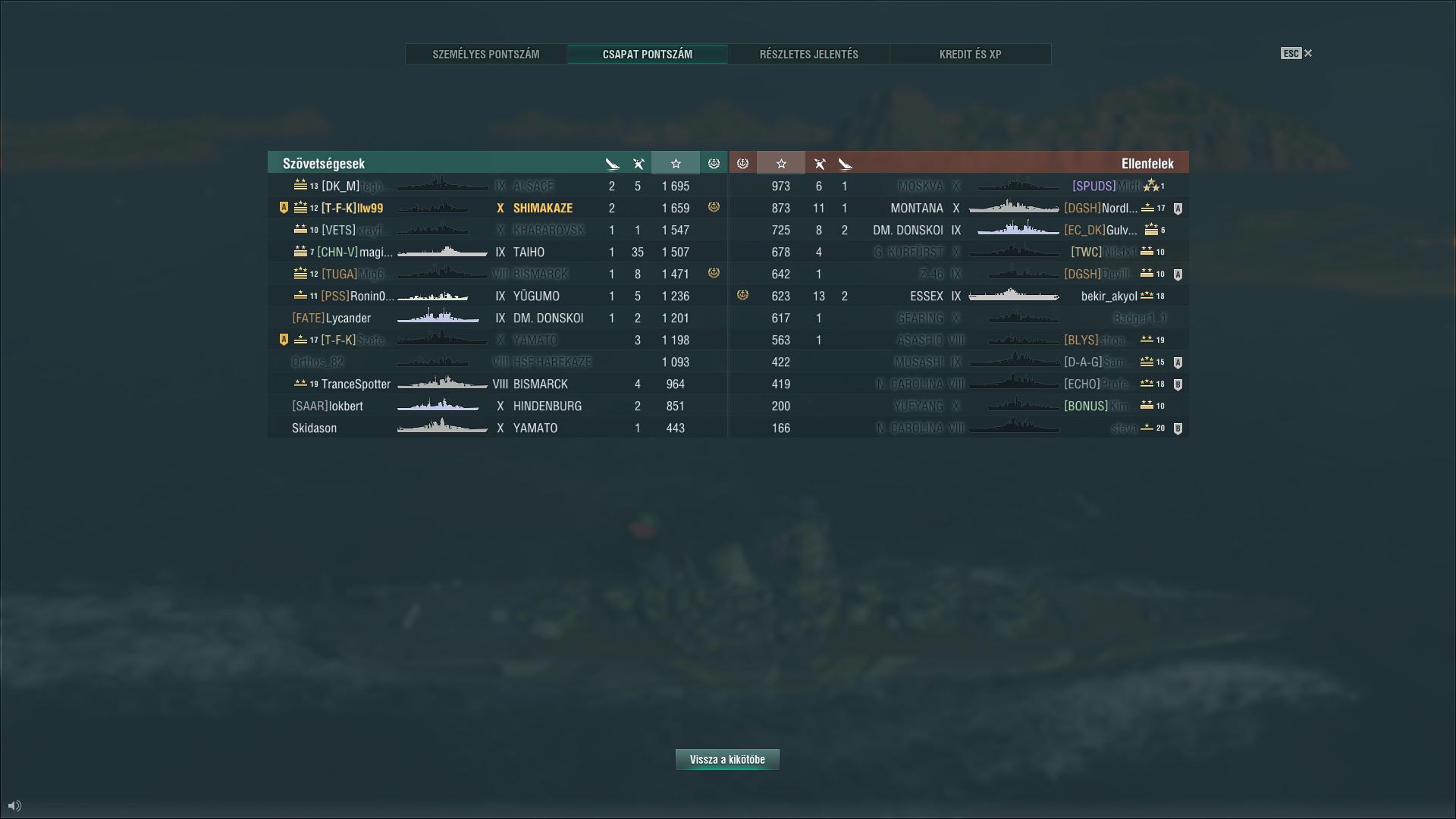Click Skidason Yamato ship silhouette
This screenshot has width=1456, height=819.
click(443, 428)
